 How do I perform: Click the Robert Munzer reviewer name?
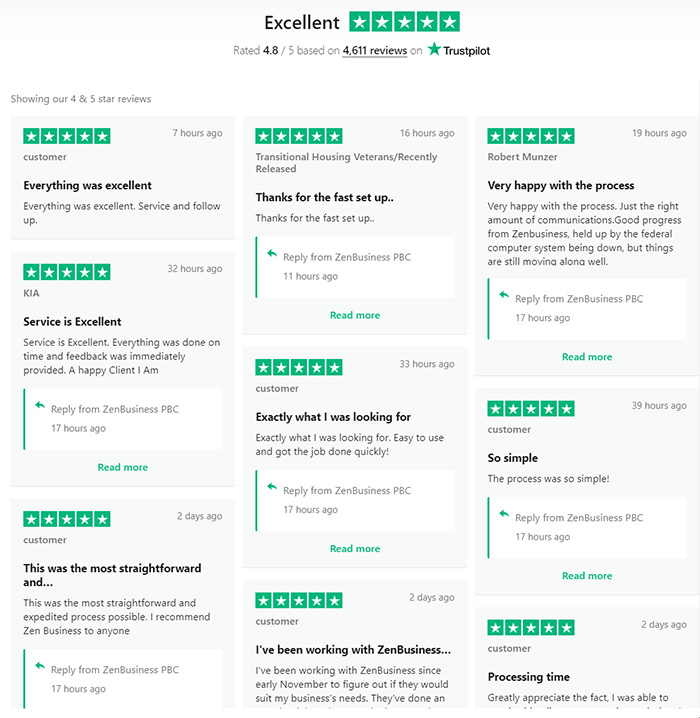522,157
